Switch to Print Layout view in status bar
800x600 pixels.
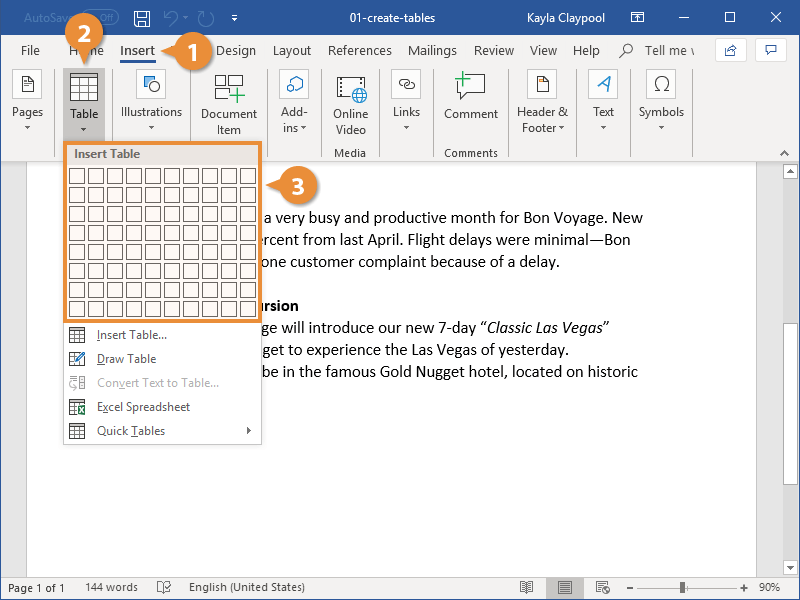[566, 587]
